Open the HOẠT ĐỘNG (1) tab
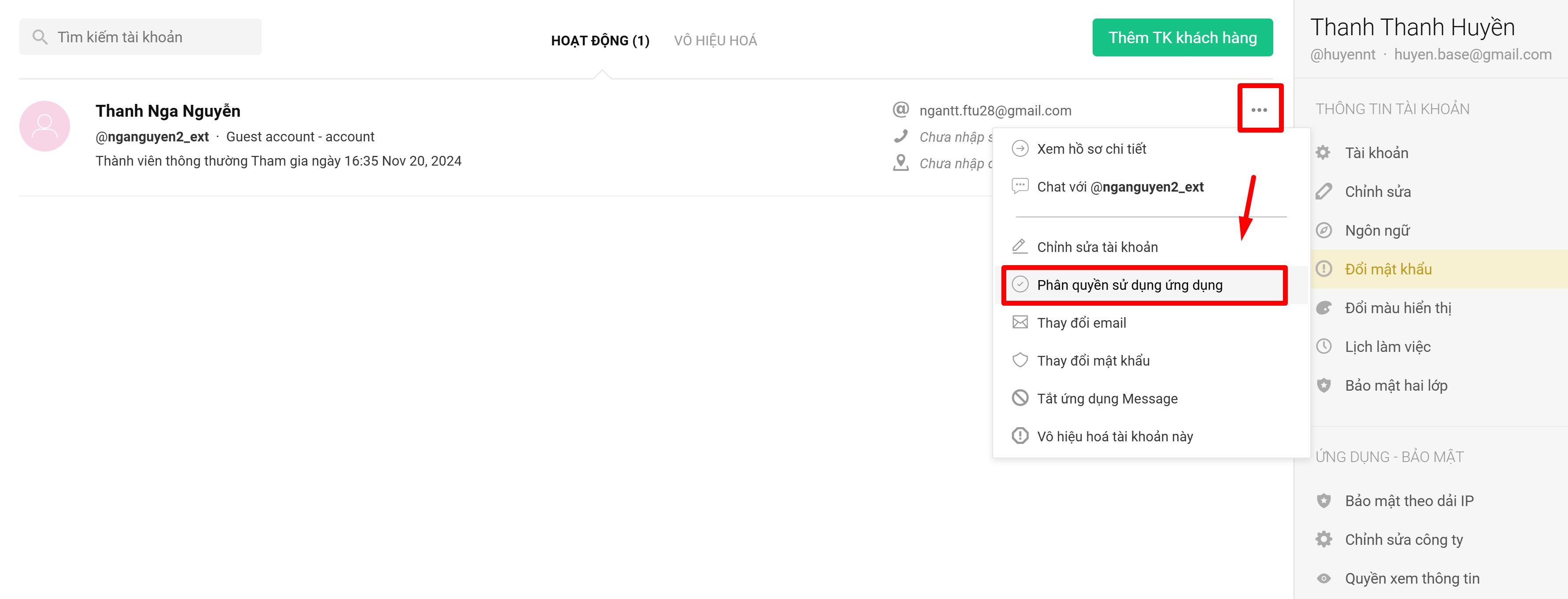 pos(600,41)
